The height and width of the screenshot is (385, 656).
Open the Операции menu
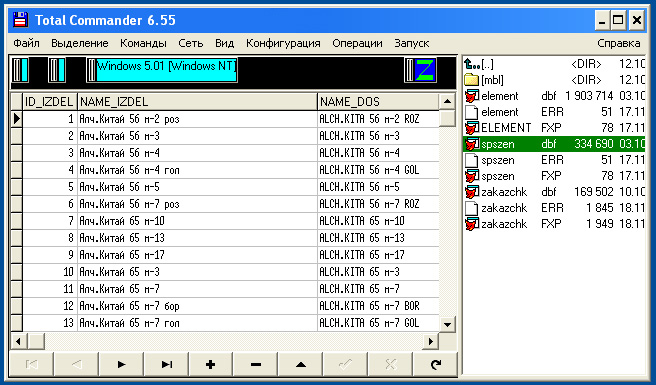[x=357, y=43]
